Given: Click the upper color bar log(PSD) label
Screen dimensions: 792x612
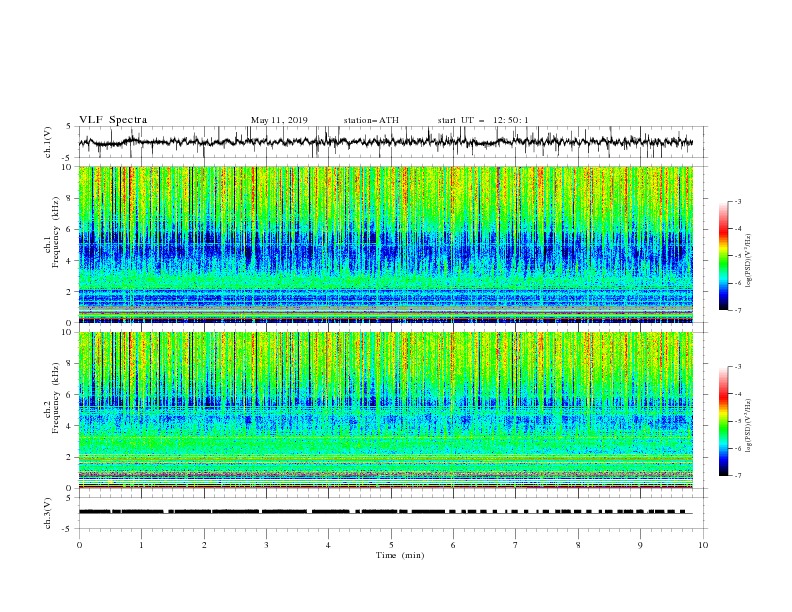Looking at the screenshot, I should tap(748, 261).
